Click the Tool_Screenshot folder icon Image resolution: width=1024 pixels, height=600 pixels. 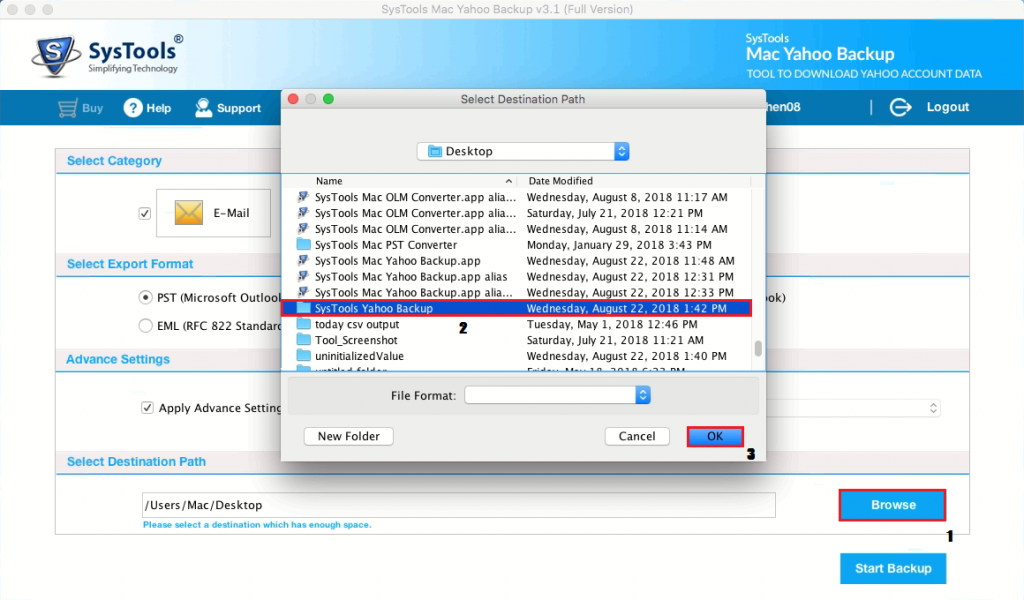pyautogui.click(x=303, y=340)
